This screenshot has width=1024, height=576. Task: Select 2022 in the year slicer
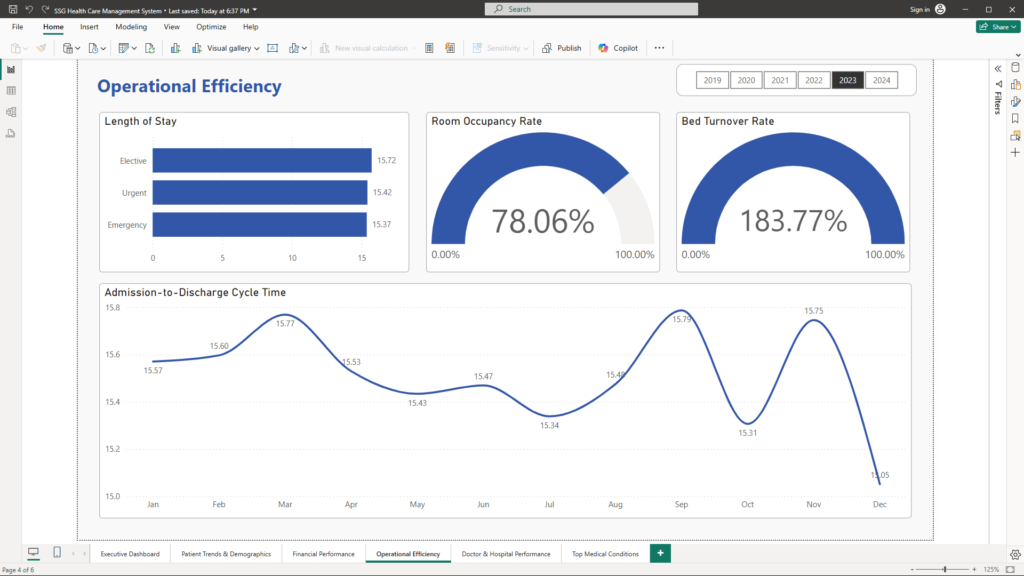(814, 80)
